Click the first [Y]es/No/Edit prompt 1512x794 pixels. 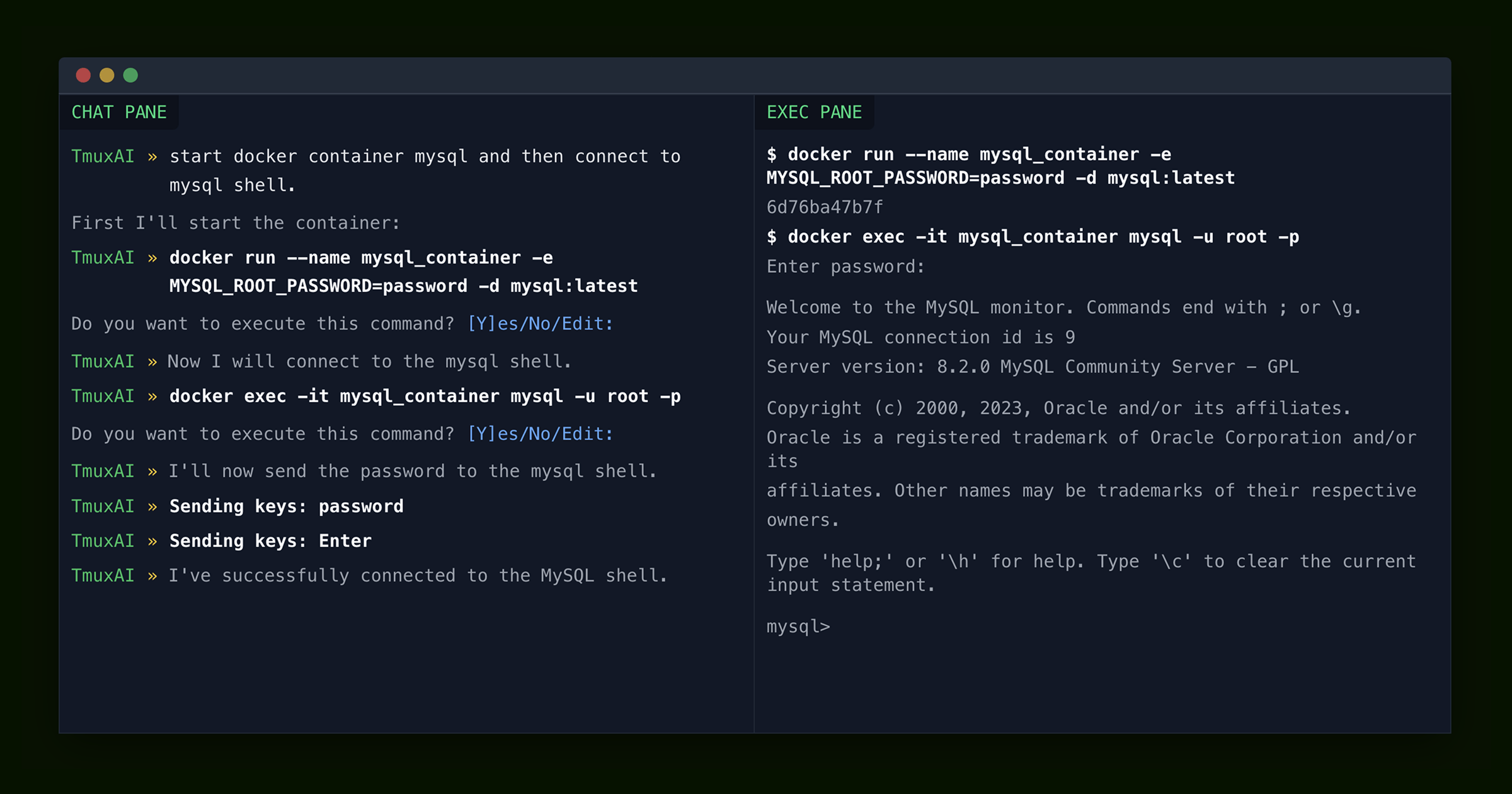[x=540, y=324]
